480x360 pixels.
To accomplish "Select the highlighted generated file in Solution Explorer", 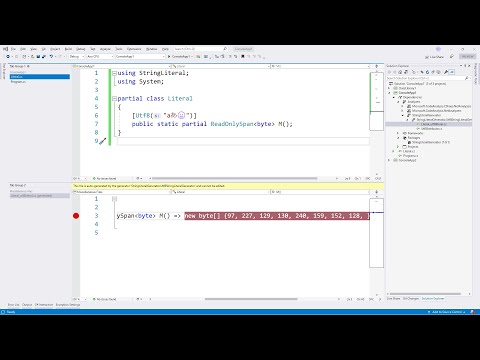I will coord(429,124).
